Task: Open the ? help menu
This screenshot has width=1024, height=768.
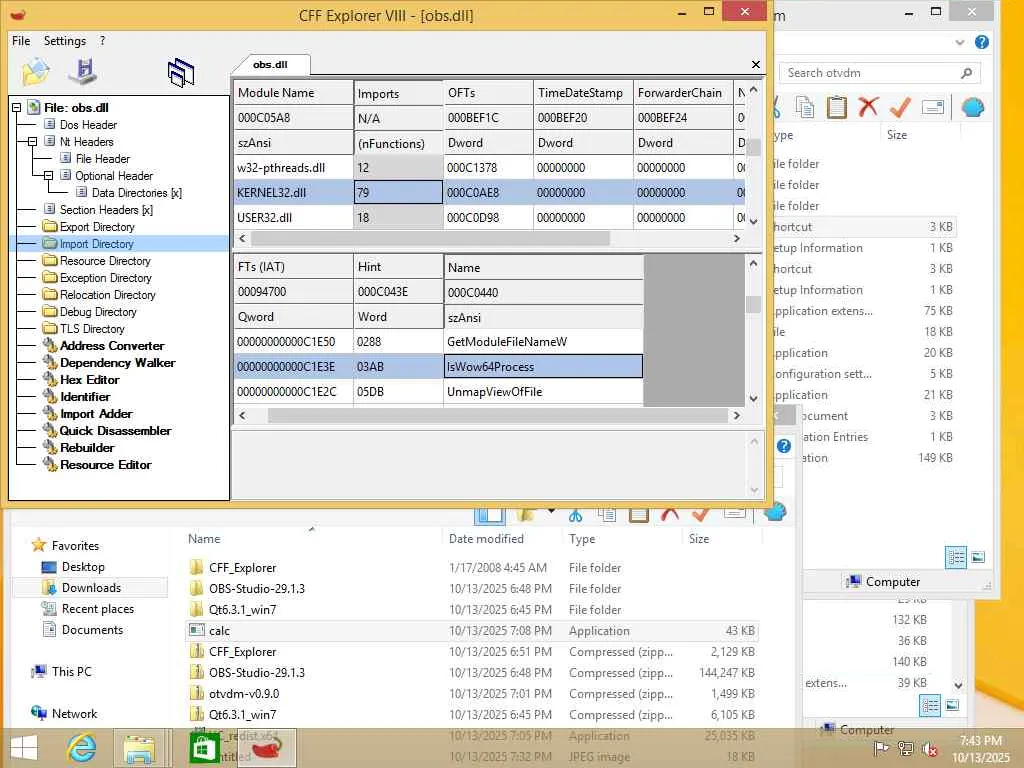Action: 103,40
